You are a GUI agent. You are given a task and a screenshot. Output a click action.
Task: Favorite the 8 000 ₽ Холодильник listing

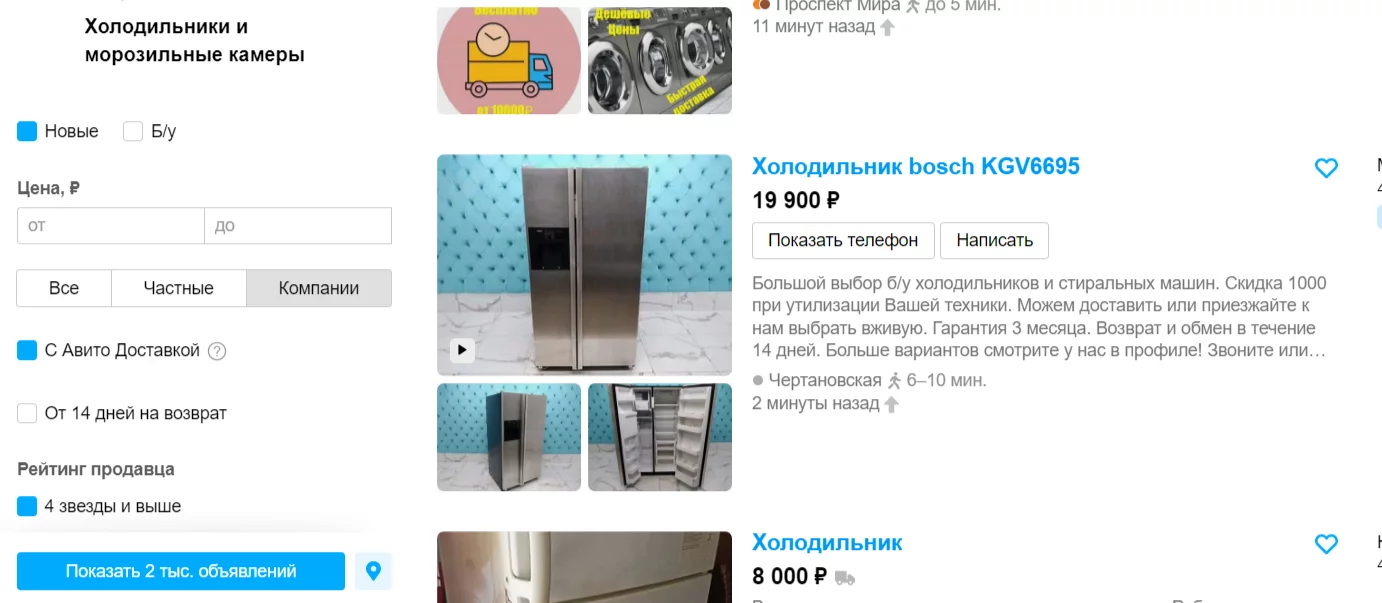(x=1326, y=544)
